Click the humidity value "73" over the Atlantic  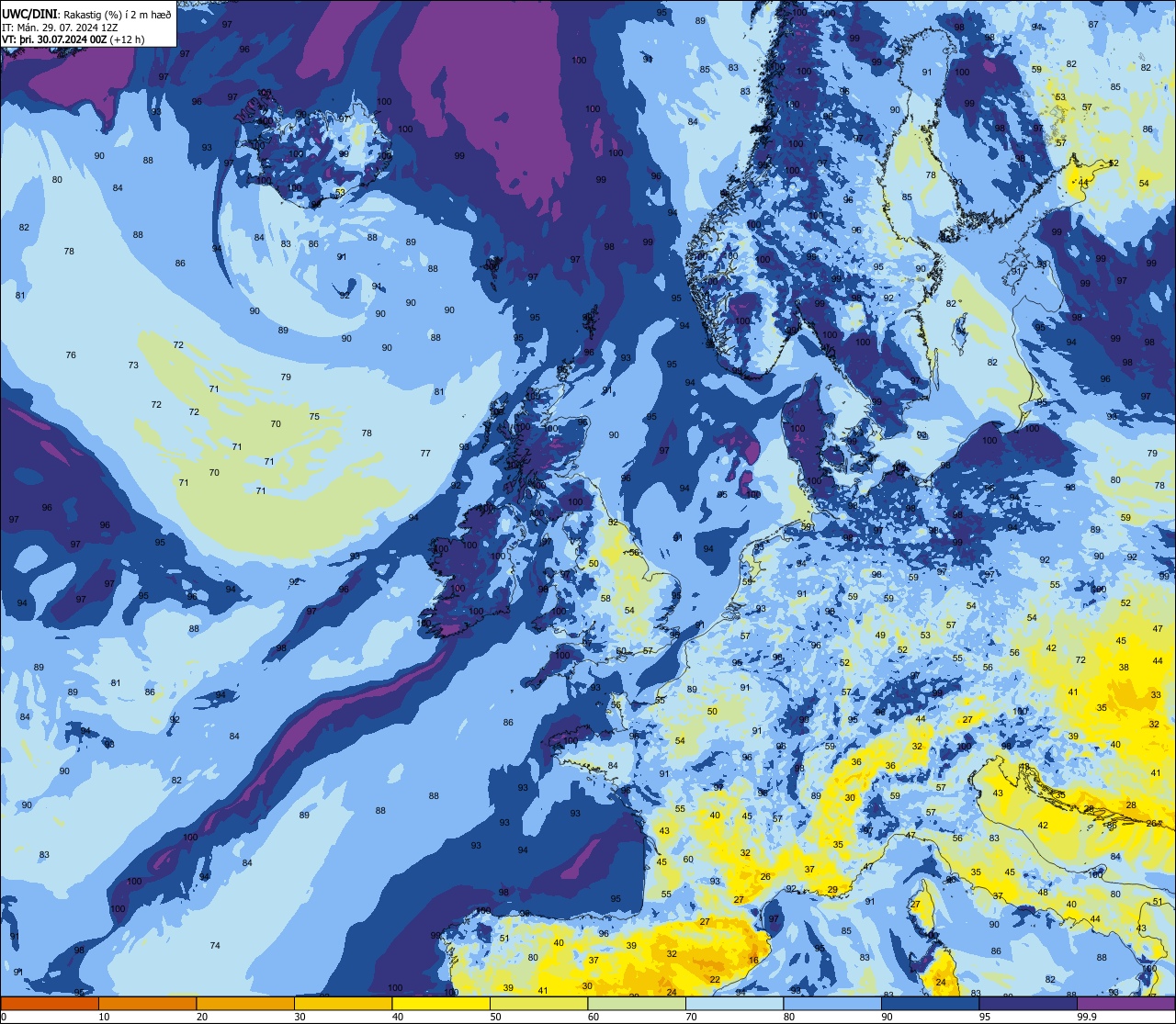[133, 366]
